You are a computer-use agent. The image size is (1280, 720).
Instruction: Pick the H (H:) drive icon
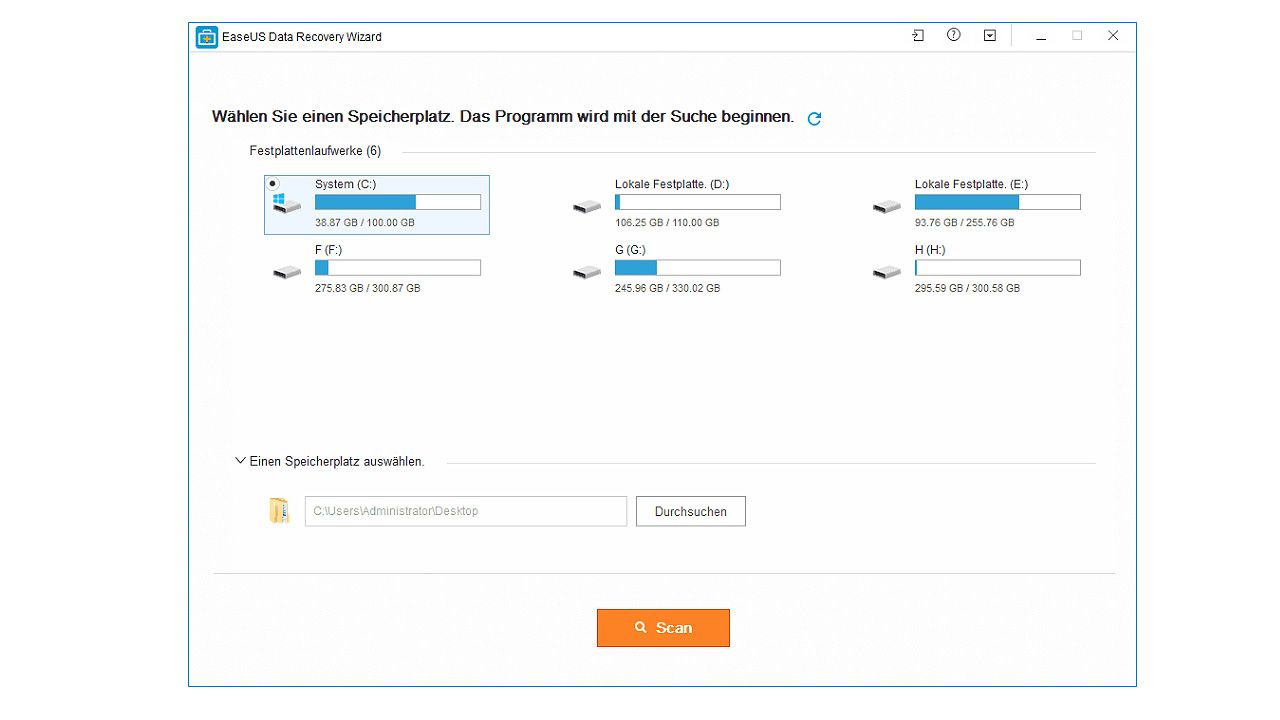[887, 272]
